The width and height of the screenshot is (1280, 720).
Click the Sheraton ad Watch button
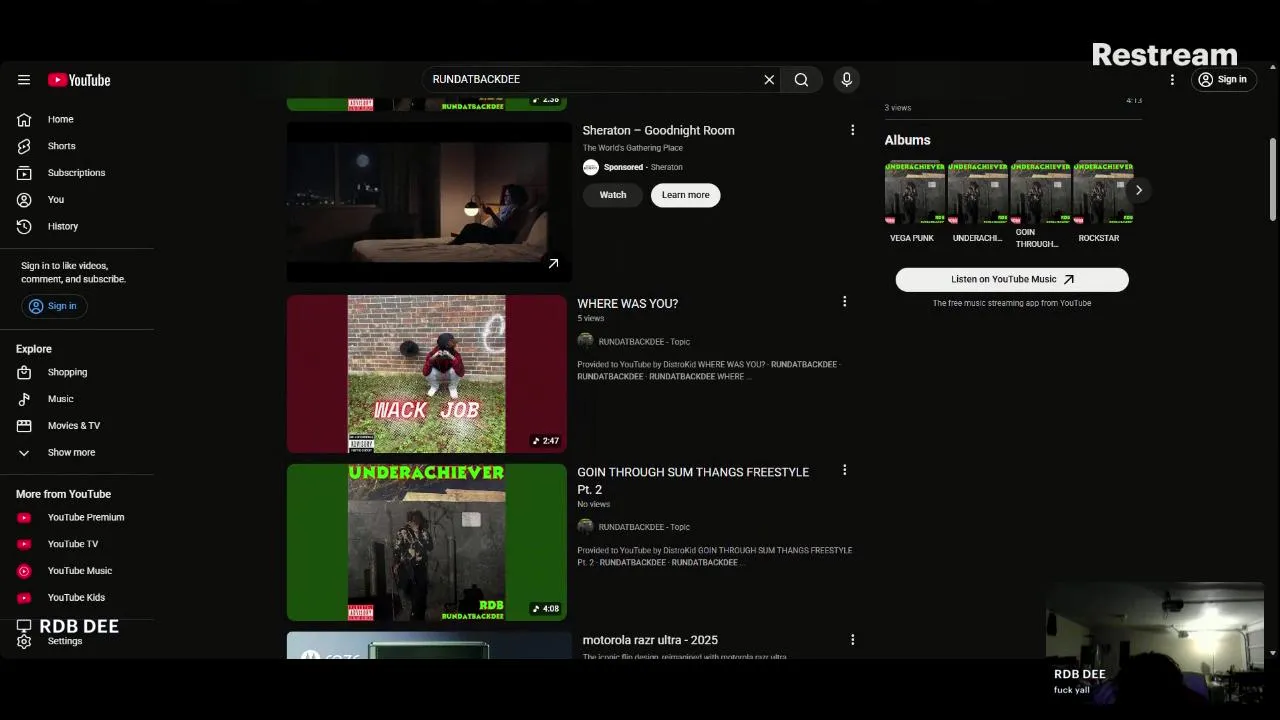tap(613, 195)
